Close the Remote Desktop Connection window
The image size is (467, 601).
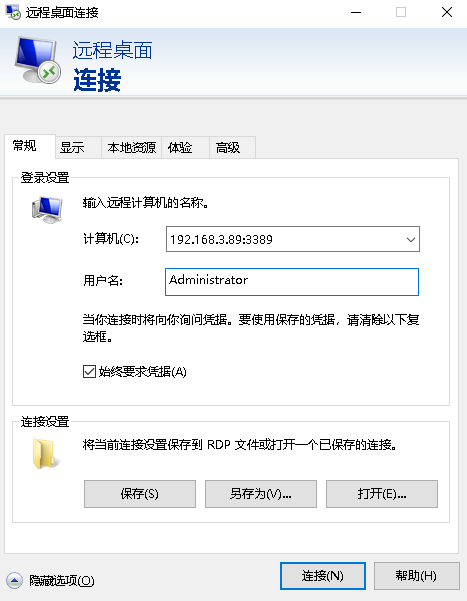(447, 12)
